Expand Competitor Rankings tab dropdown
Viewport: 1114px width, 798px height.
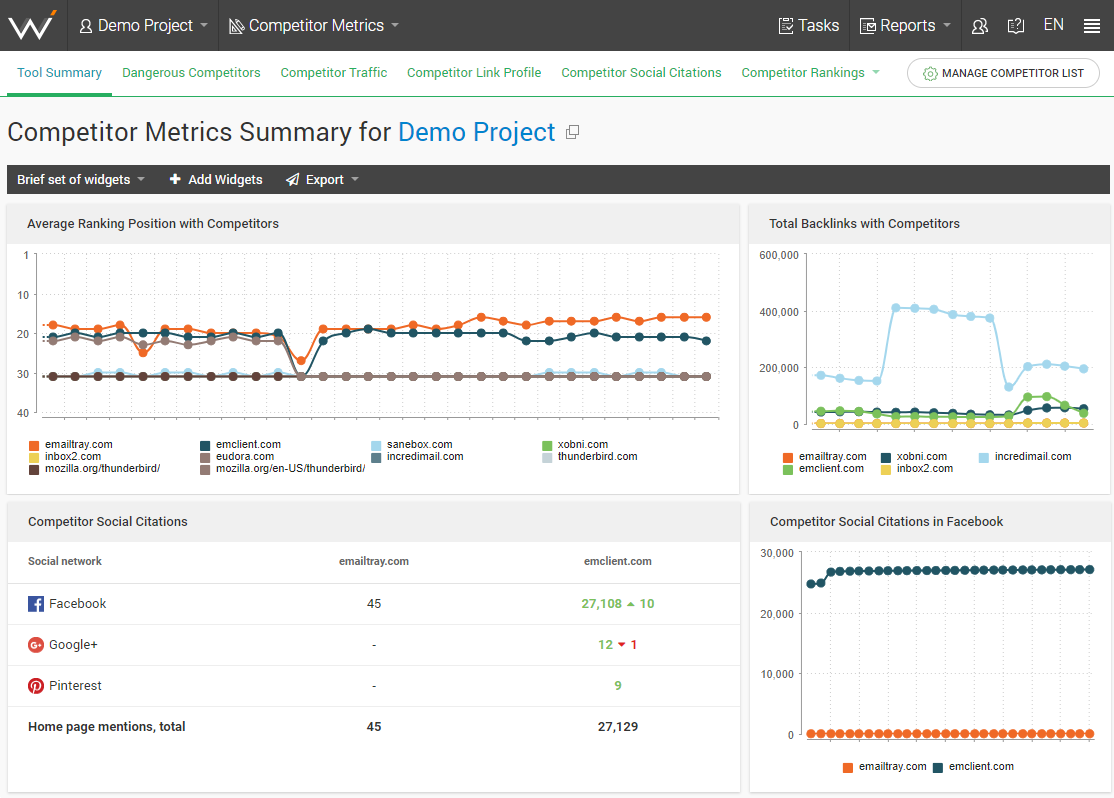pos(810,72)
